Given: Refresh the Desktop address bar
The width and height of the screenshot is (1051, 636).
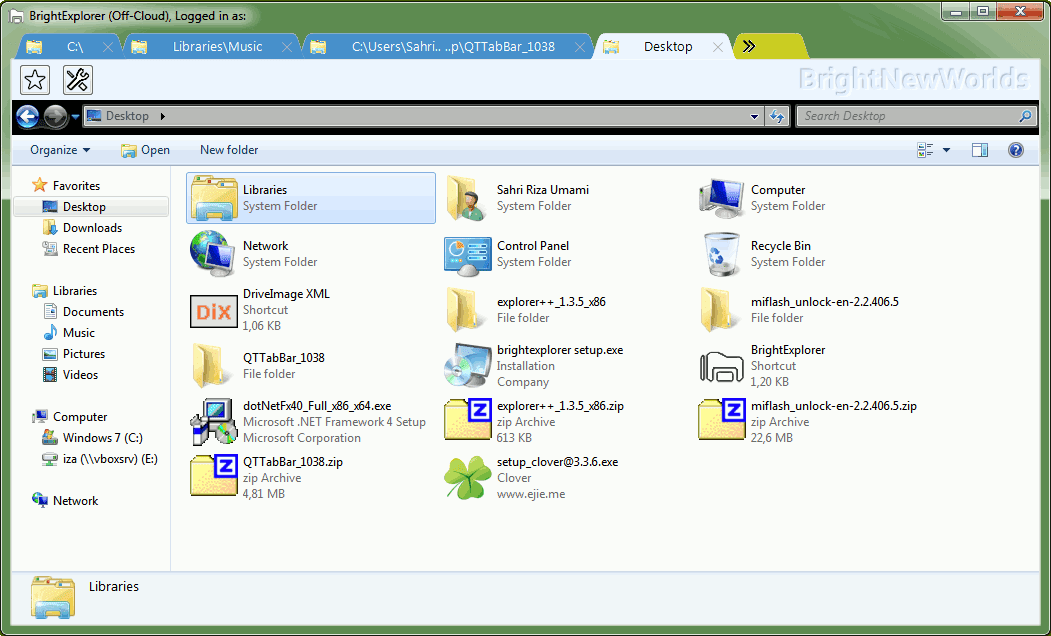Looking at the screenshot, I should pyautogui.click(x=777, y=116).
